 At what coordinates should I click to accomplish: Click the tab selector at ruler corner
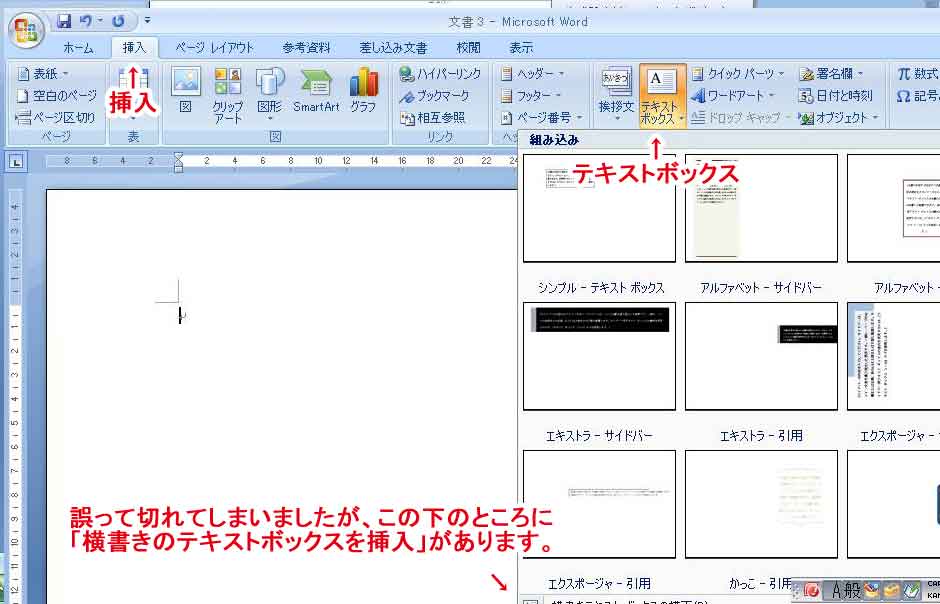click(x=17, y=161)
